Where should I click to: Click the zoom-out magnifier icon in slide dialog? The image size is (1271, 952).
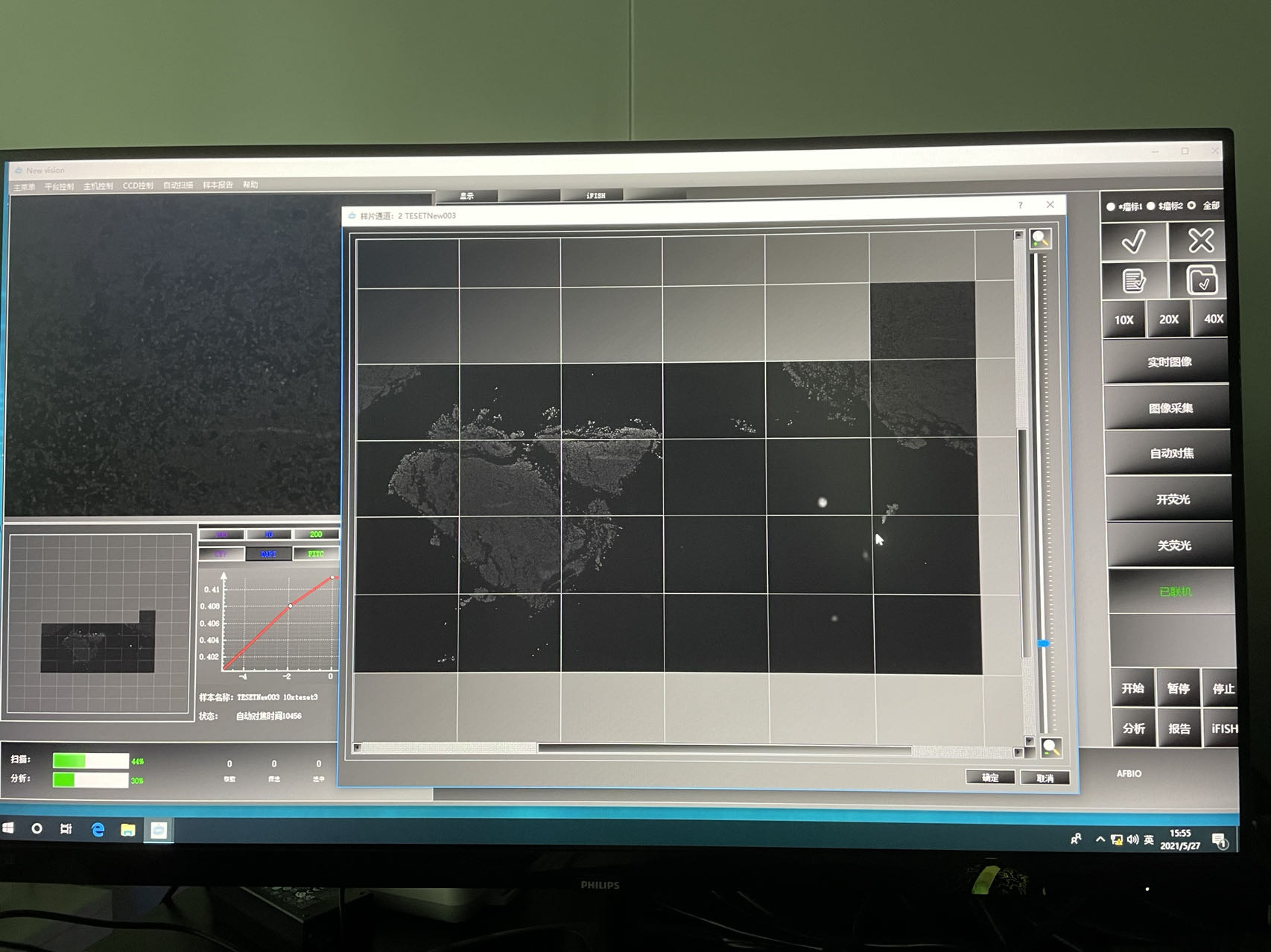tap(1050, 747)
